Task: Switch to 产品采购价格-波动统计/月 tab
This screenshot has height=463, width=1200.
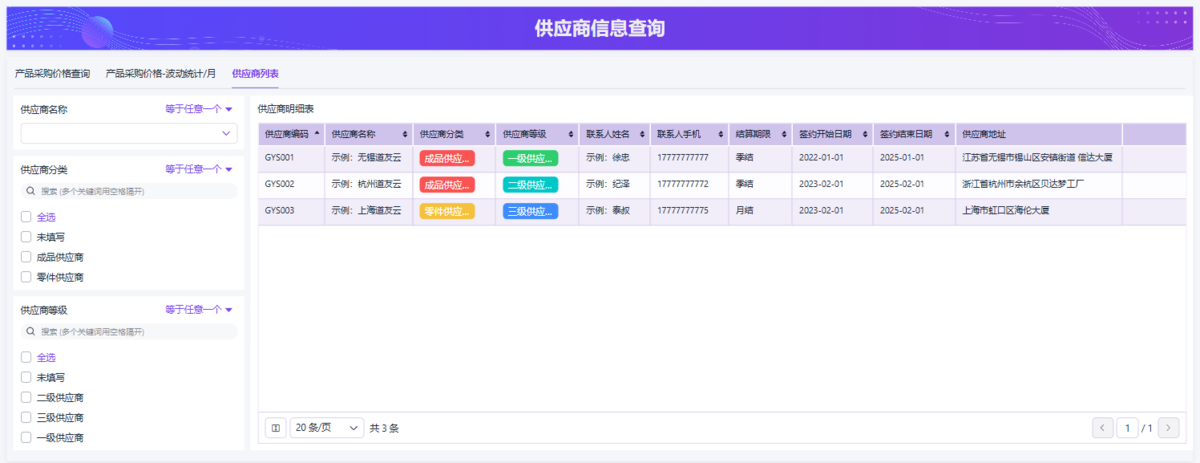Action: (x=161, y=73)
